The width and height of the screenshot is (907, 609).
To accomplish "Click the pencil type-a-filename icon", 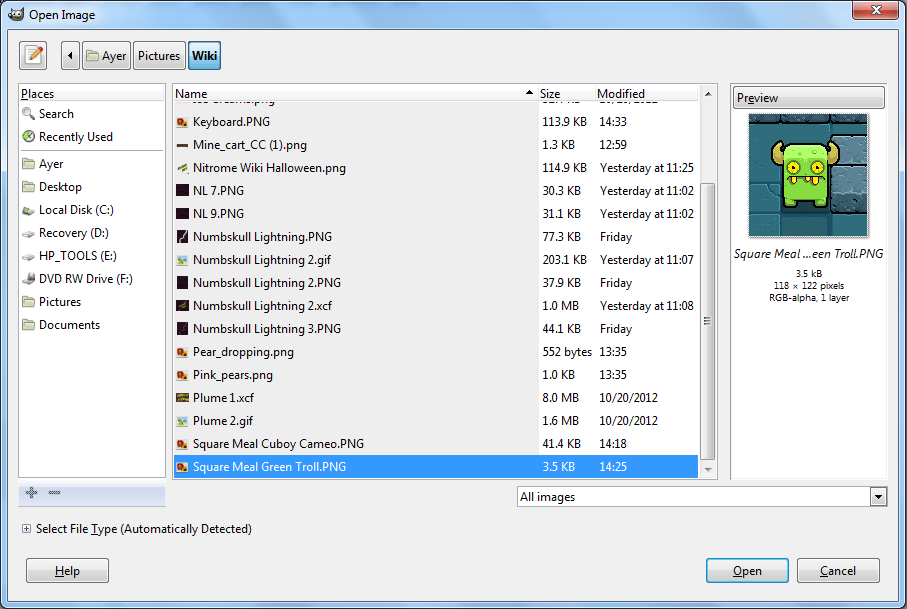I will point(33,56).
